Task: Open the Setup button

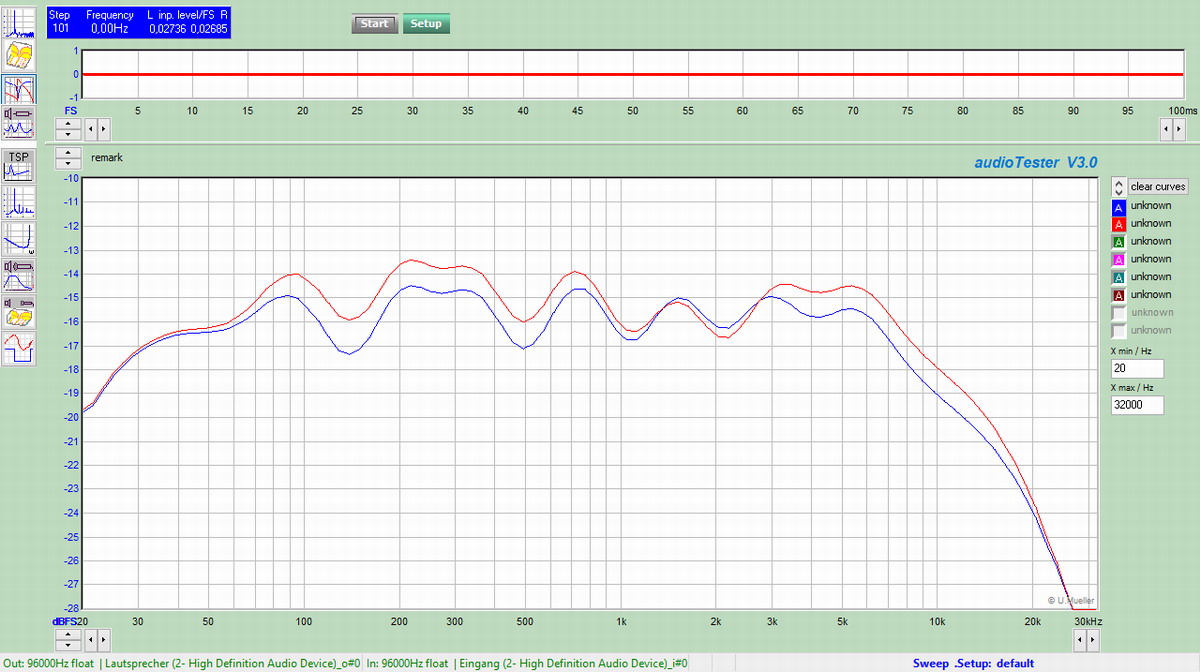Action: click(x=426, y=24)
